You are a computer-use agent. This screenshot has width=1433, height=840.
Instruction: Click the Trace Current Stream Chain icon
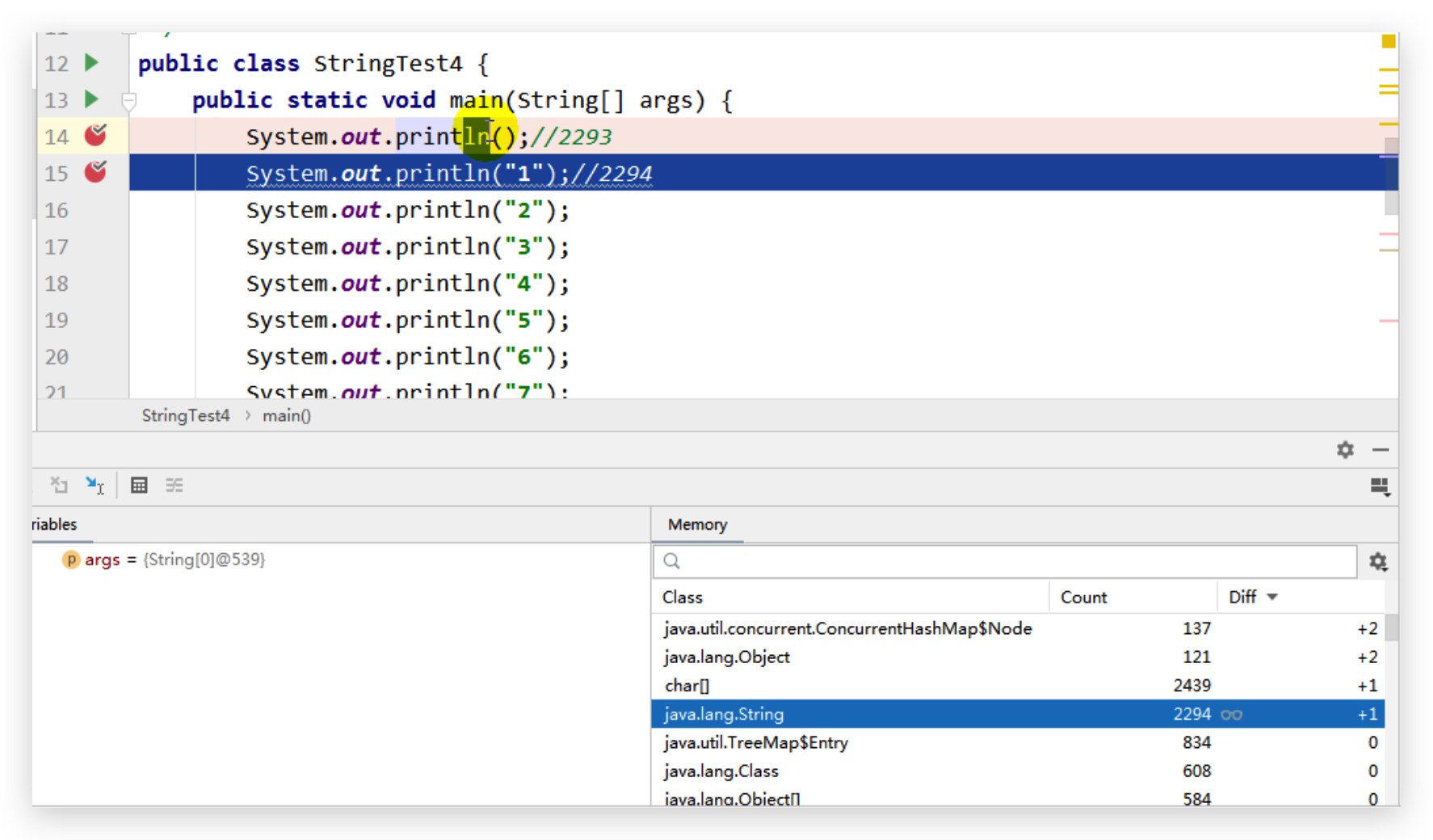[174, 485]
